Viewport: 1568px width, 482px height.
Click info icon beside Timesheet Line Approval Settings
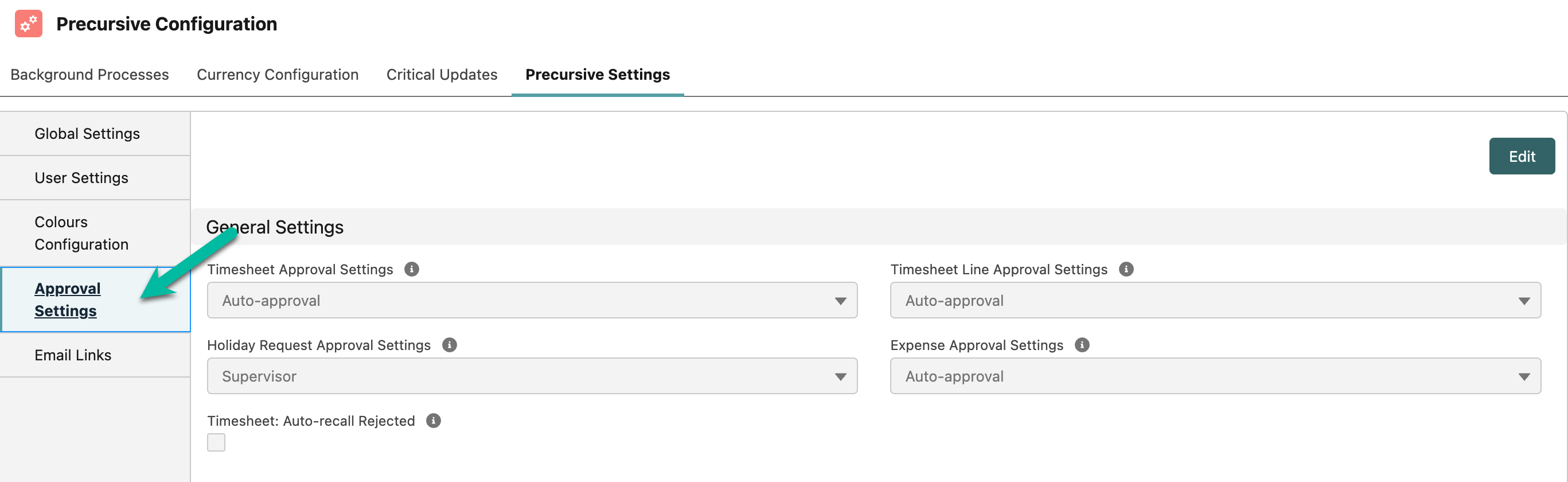tap(1125, 269)
